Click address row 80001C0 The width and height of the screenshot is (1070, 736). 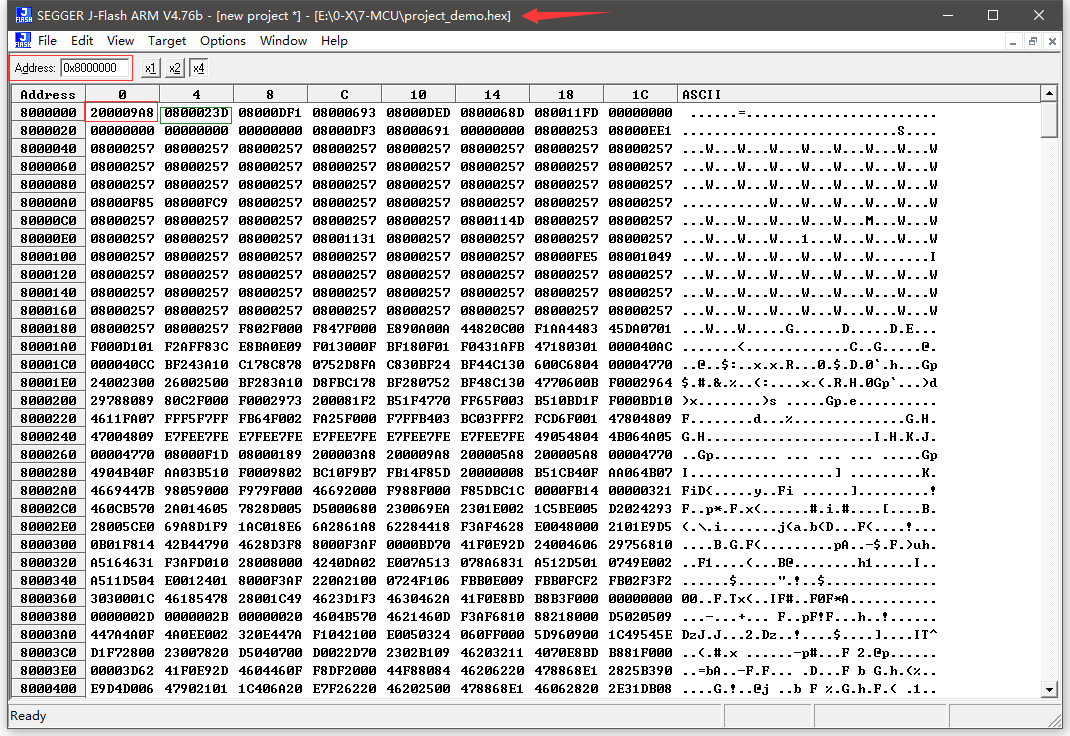pos(48,365)
